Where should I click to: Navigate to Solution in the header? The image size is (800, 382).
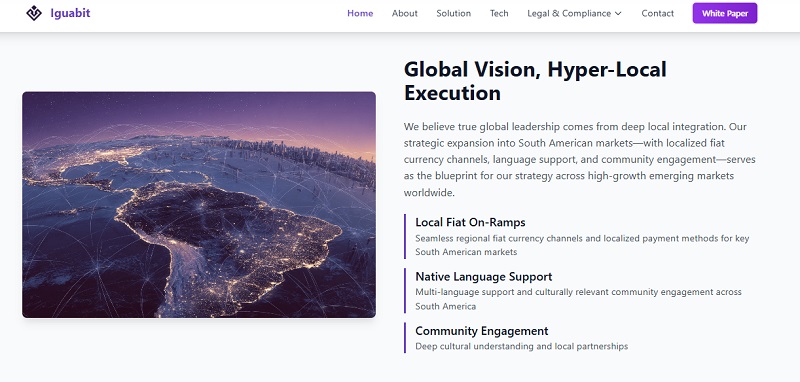point(454,13)
